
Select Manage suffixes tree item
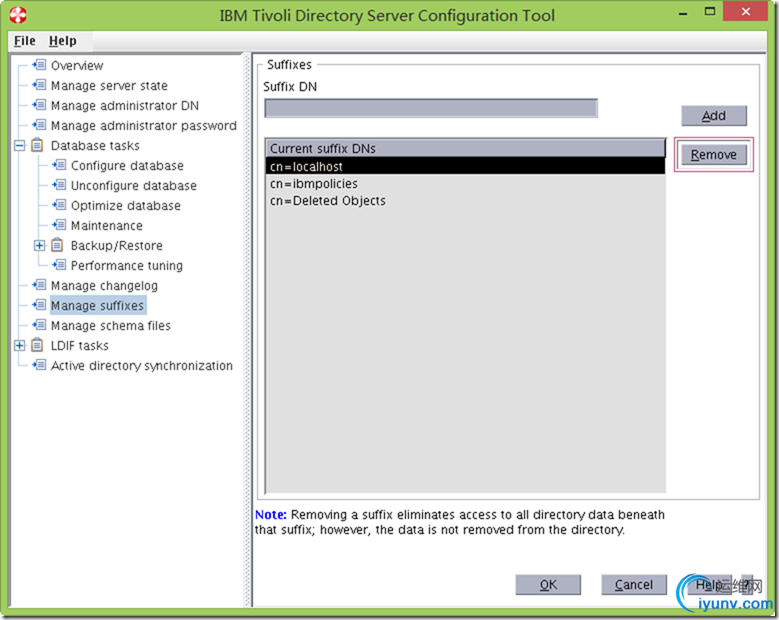[97, 305]
